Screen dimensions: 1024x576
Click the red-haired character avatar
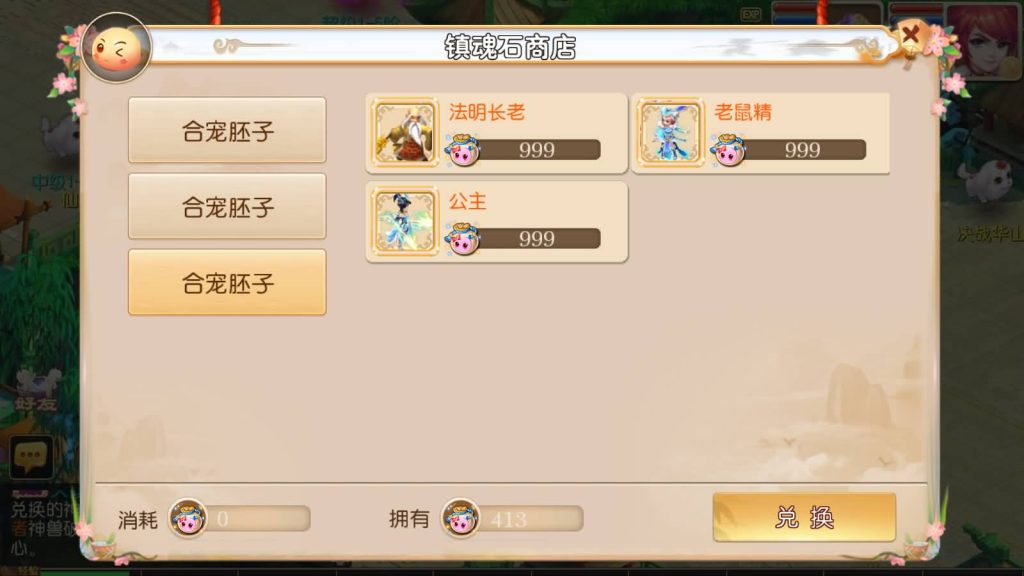coord(985,39)
